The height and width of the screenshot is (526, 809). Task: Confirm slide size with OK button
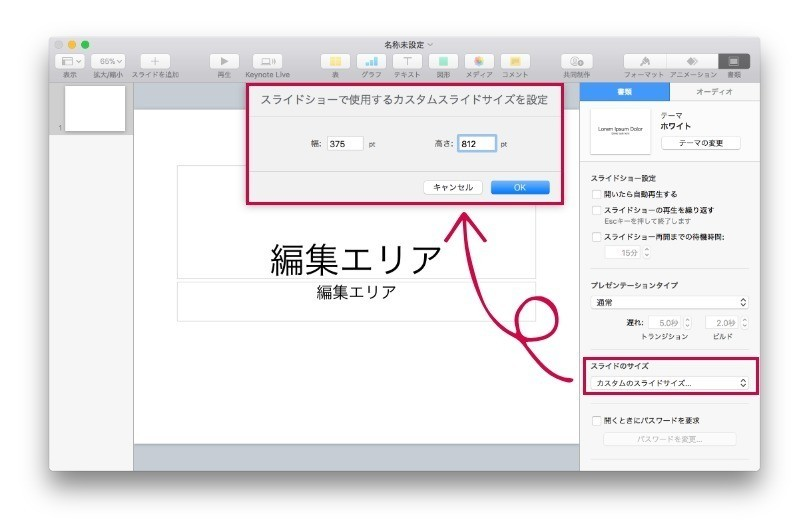(520, 187)
